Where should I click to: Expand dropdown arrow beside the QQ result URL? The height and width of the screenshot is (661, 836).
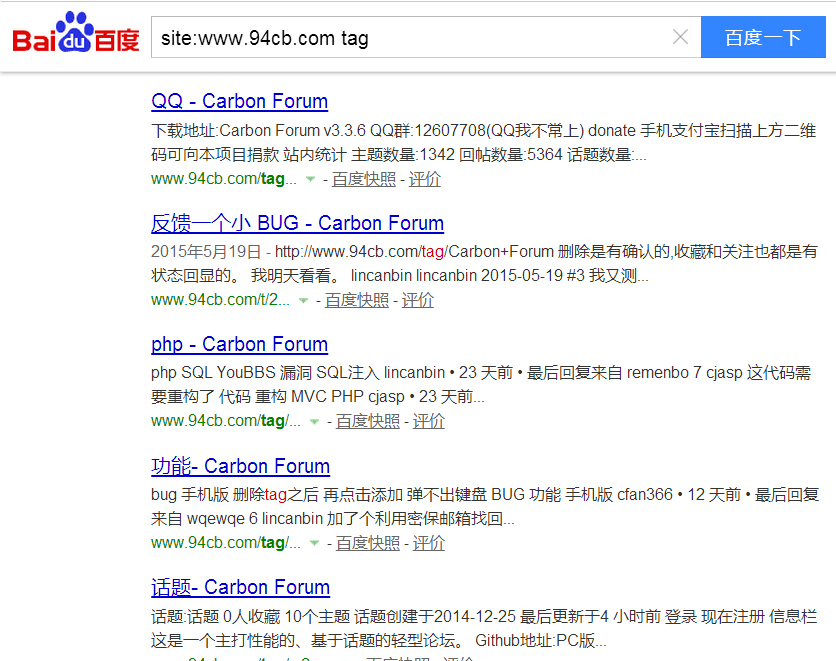click(x=310, y=179)
